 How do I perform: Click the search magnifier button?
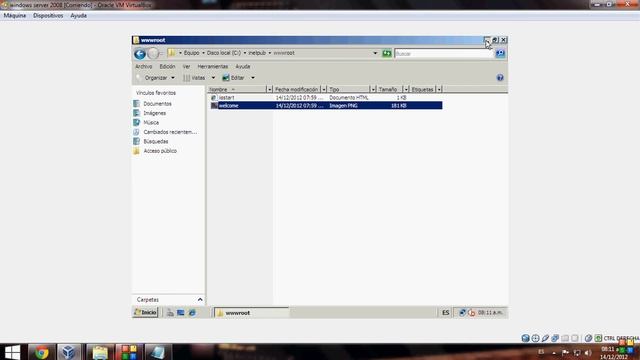point(500,53)
